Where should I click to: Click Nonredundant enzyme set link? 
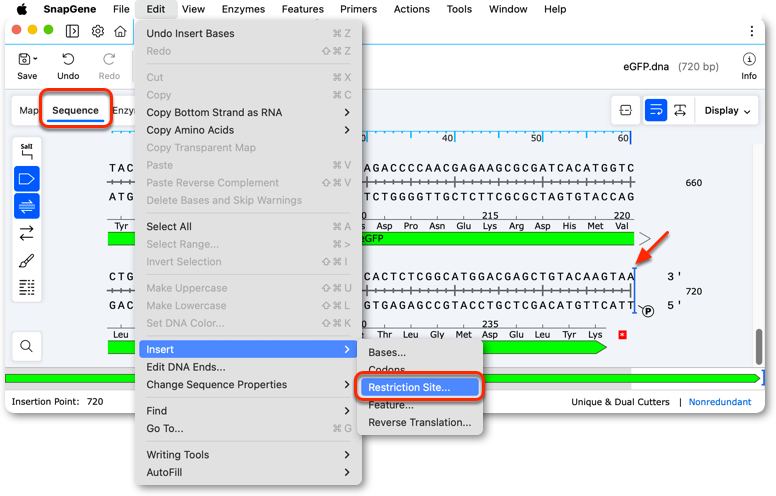tap(720, 402)
